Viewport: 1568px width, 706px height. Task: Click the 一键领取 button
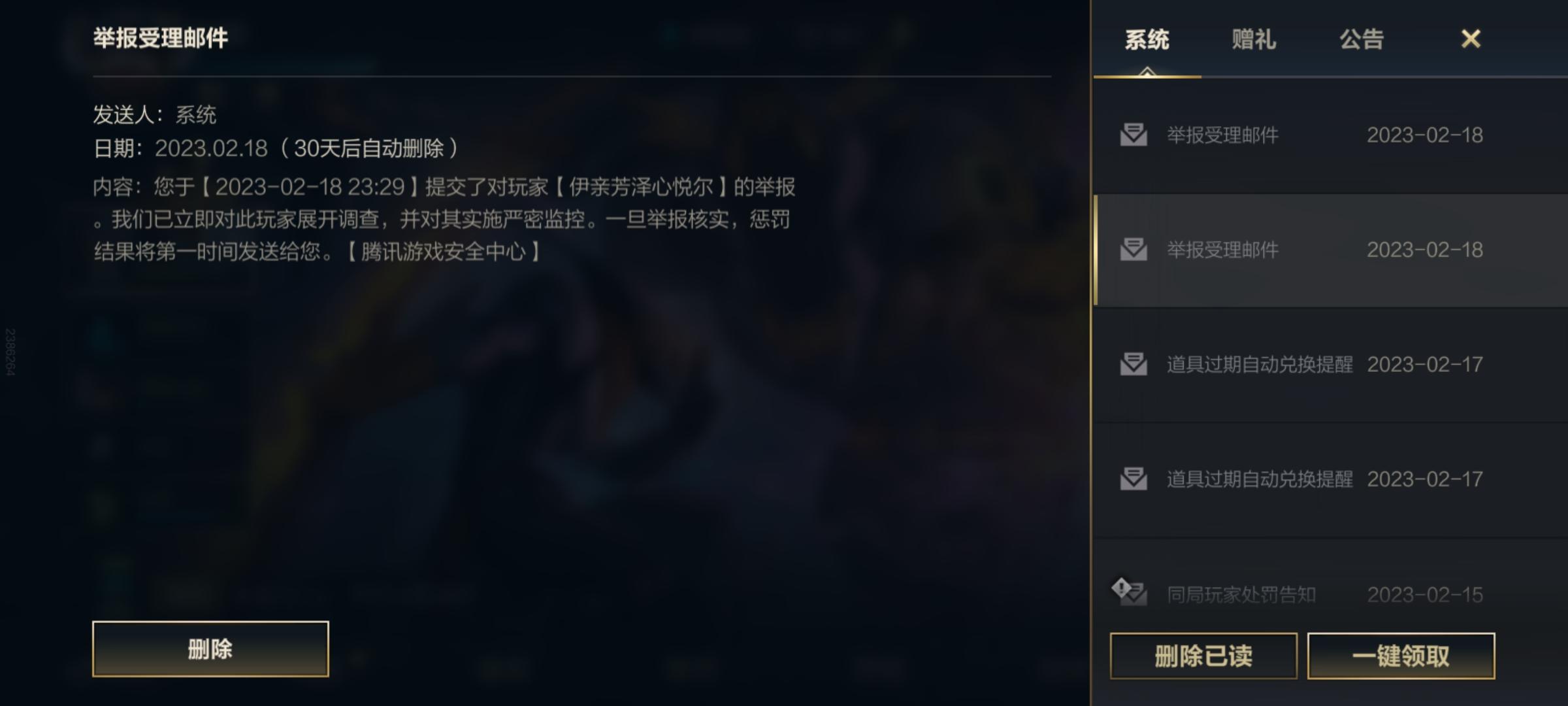[x=1401, y=656]
